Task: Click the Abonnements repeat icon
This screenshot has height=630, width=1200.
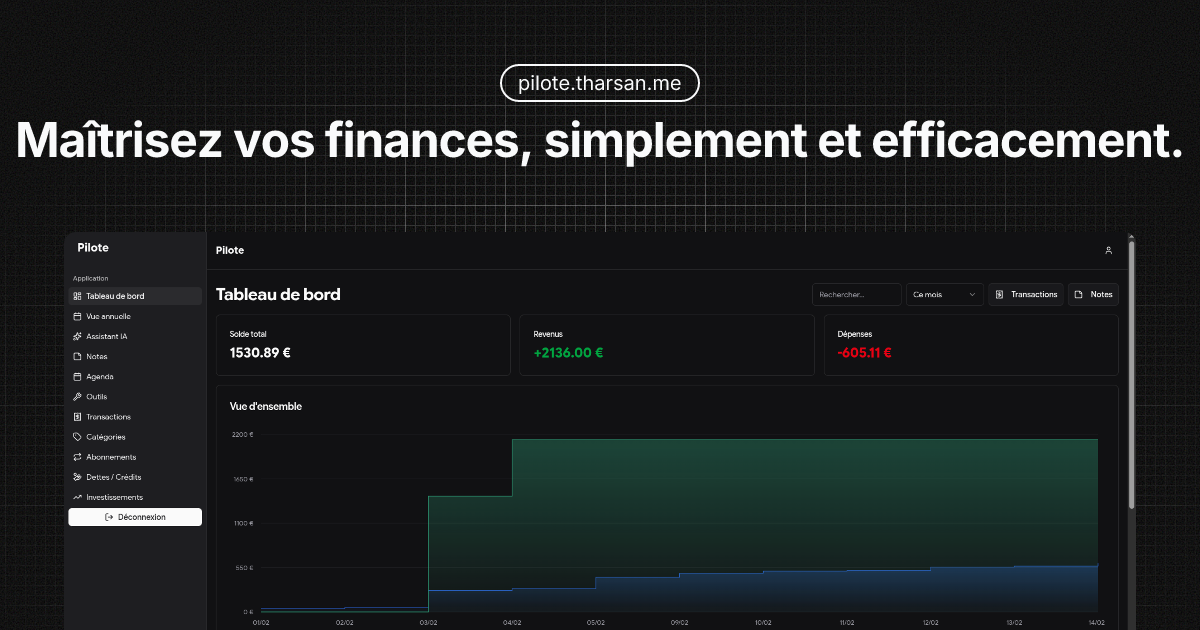Action: pos(77,457)
